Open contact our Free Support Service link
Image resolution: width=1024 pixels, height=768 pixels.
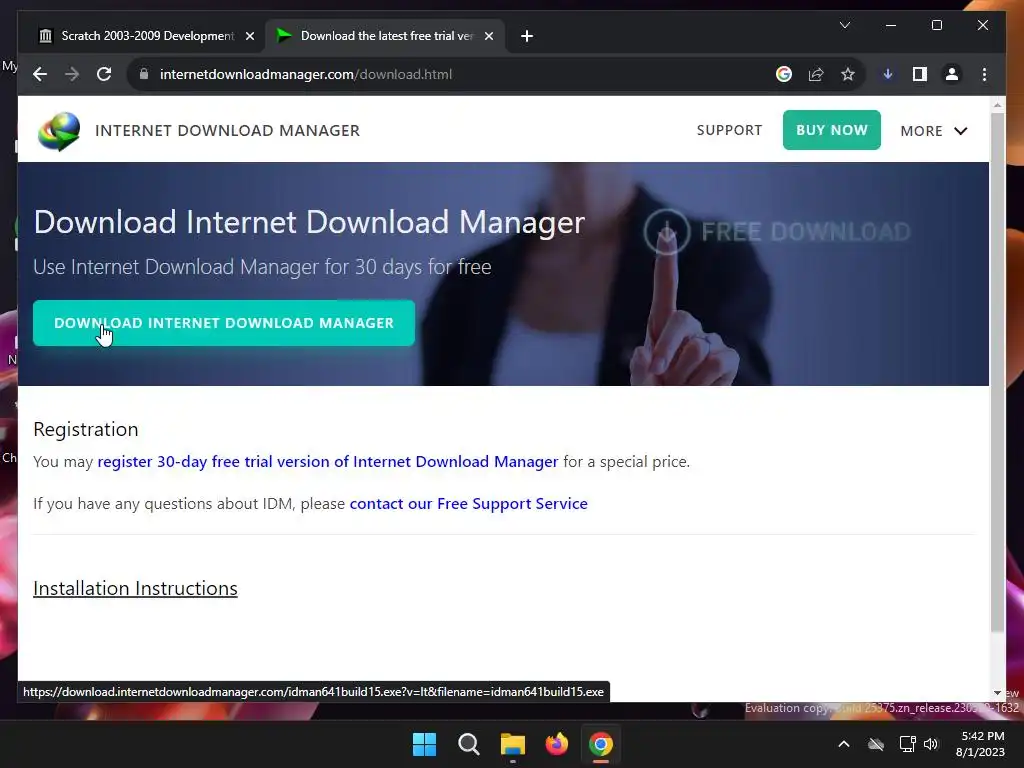coord(468,504)
